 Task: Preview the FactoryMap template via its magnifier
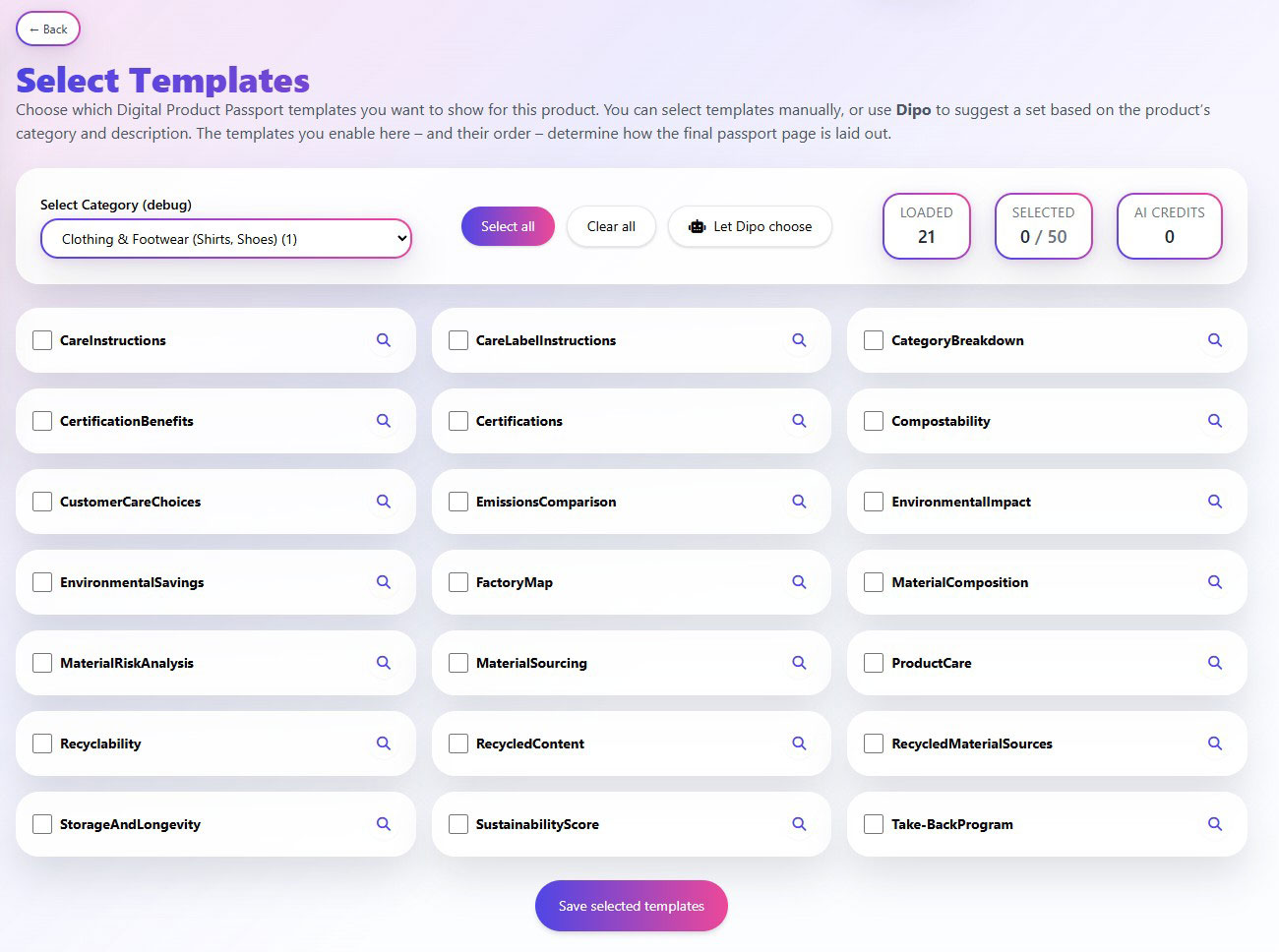799,582
